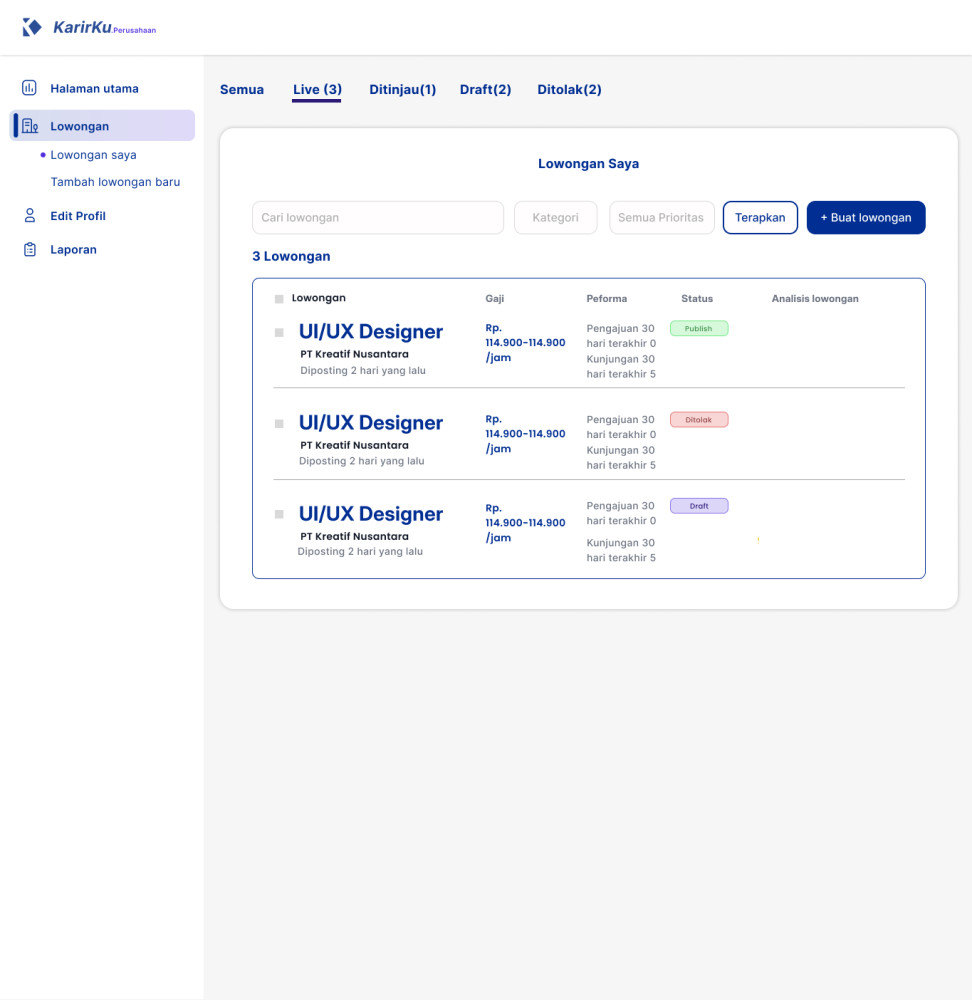Click the Halaman utama chart icon
The width and height of the screenshot is (972, 1000).
point(30,88)
